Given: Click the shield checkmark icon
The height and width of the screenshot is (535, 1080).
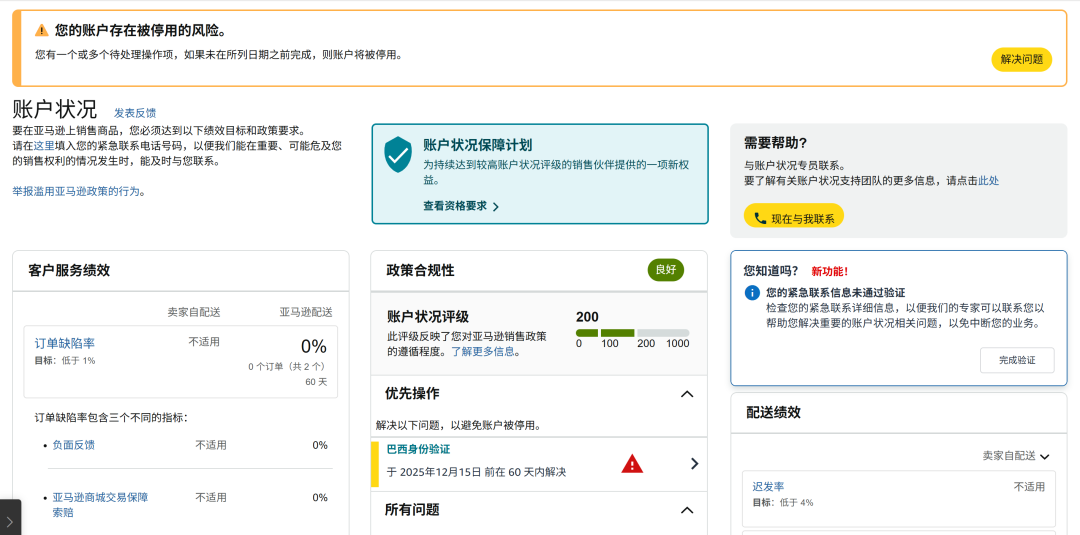Looking at the screenshot, I should point(398,154).
